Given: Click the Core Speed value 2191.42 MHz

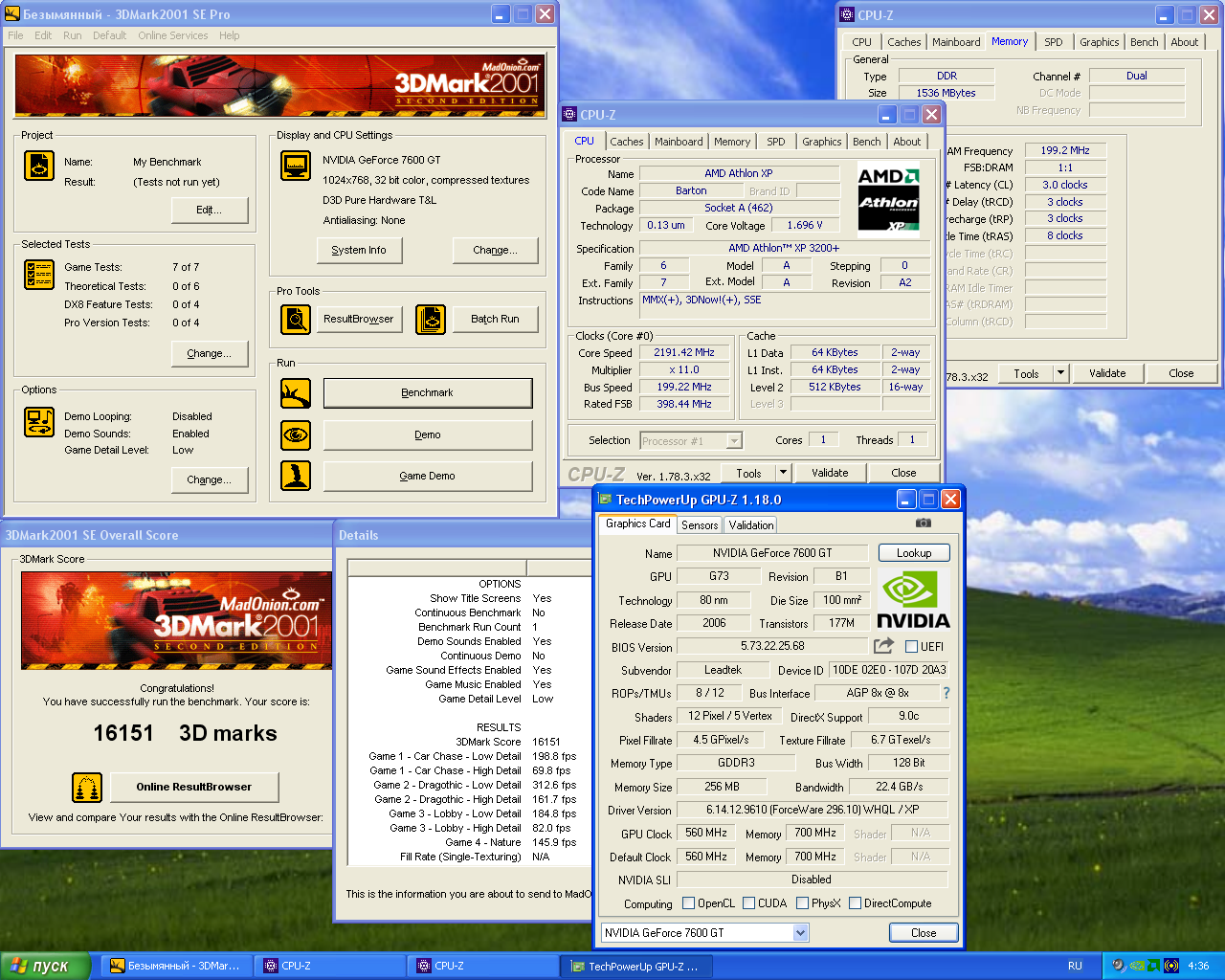Looking at the screenshot, I should (684, 352).
